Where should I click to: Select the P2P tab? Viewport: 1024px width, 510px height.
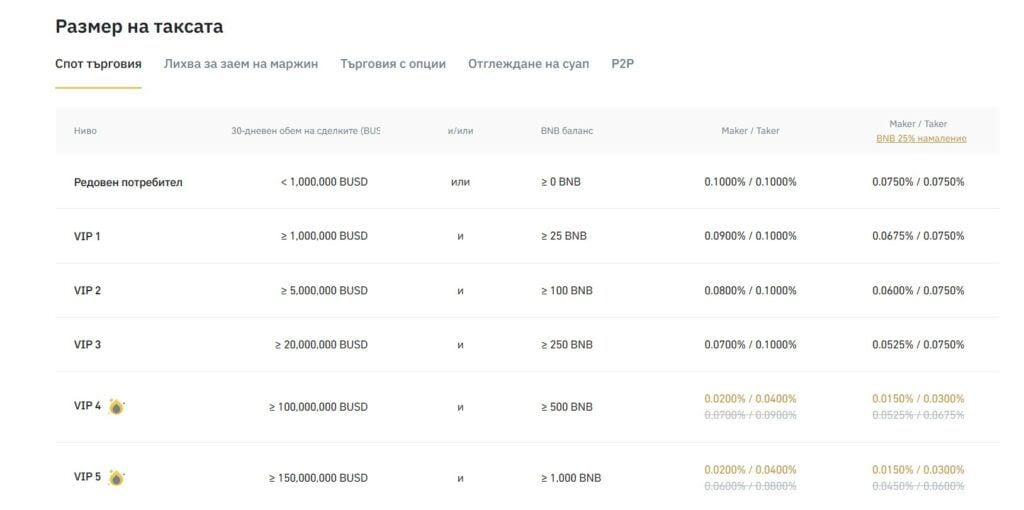point(622,64)
